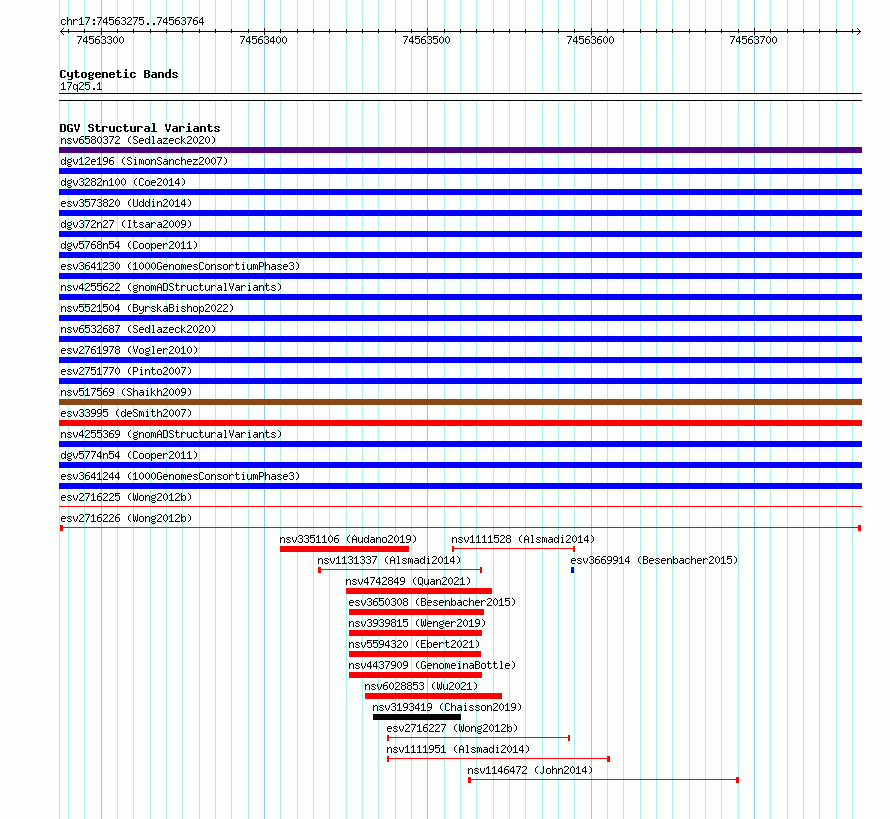Viewport: 890px width, 819px height.
Task: Select nsv5594320 (Ebert2021) label
Action: point(414,644)
